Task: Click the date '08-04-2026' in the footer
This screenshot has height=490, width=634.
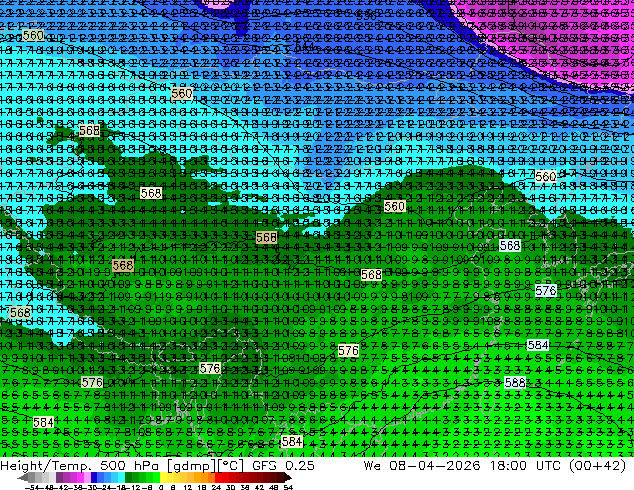Action: click(x=434, y=466)
